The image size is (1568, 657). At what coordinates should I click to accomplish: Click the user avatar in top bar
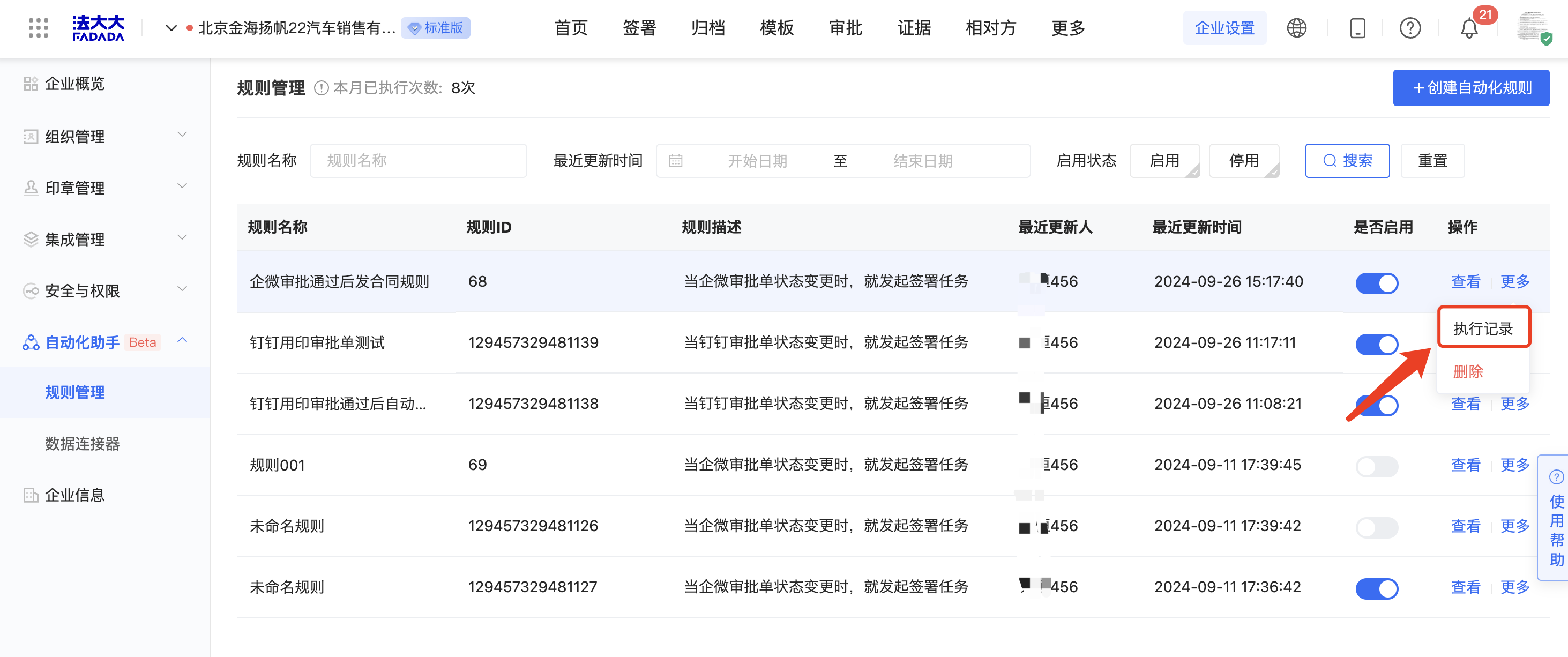[1533, 28]
